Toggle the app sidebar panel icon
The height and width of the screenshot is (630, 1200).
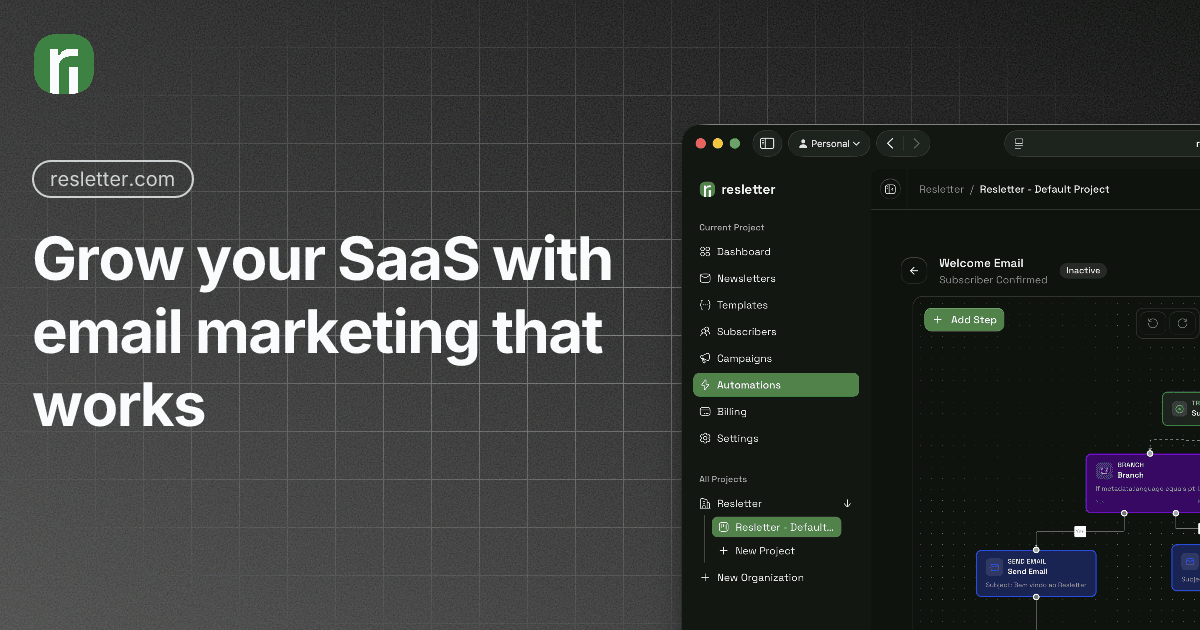[x=890, y=189]
